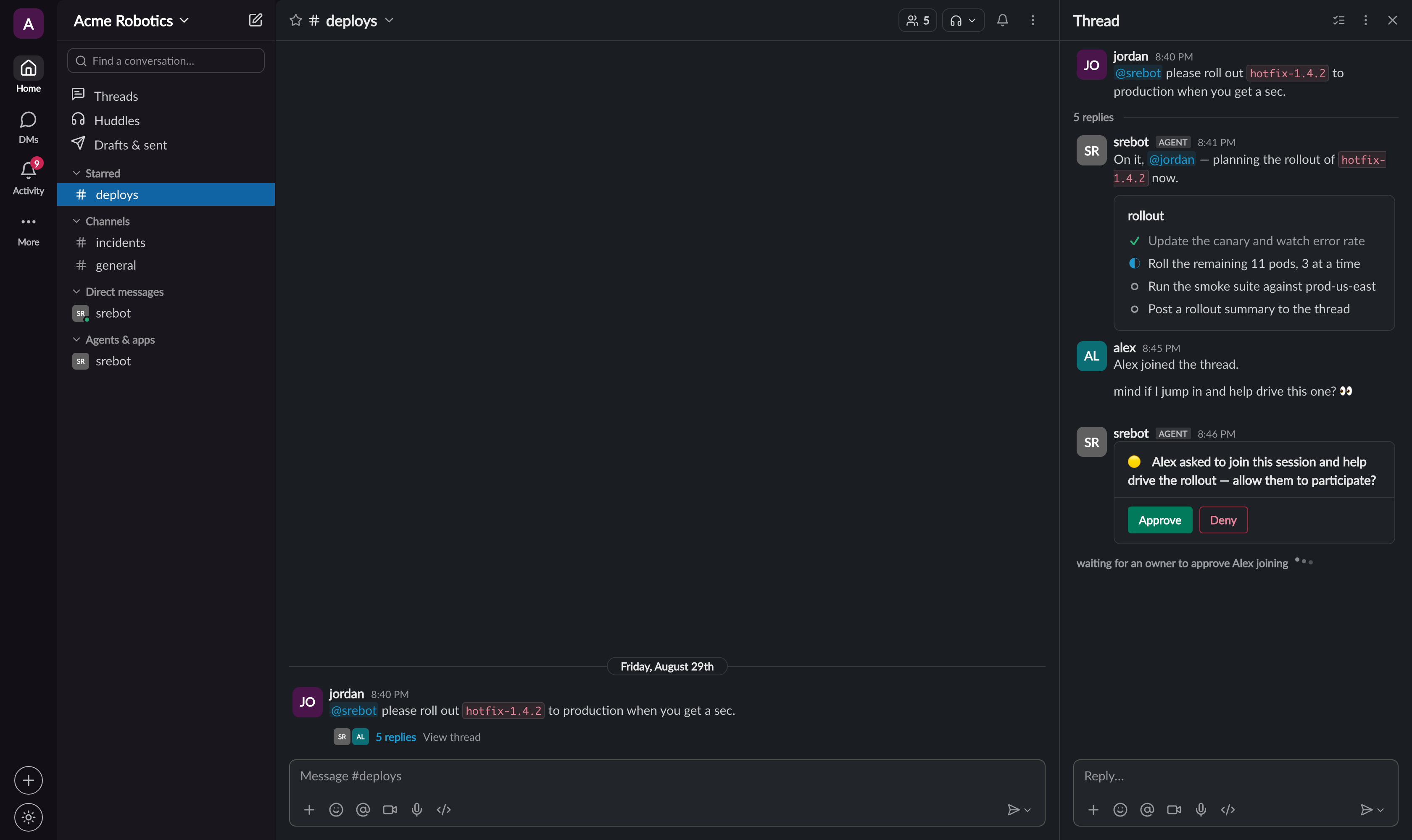This screenshot has height=840, width=1412.
Task: Switch to the incidents channel
Action: click(x=166, y=242)
